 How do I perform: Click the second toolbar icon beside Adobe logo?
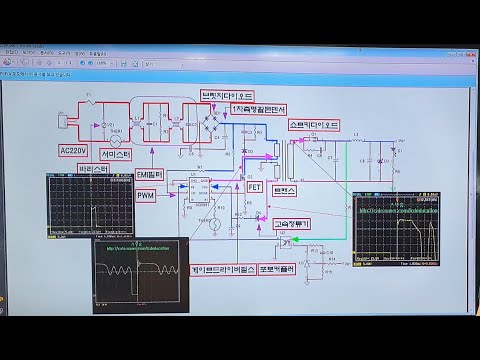coord(24,62)
